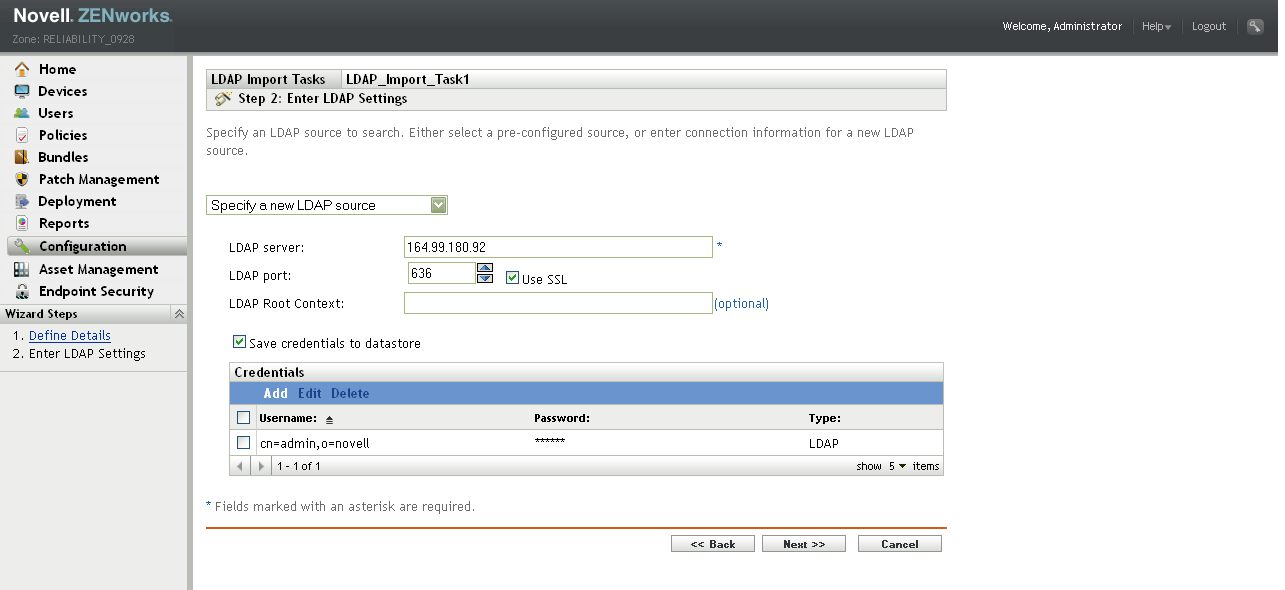Click the Next button
1285x590 pixels.
tap(803, 543)
